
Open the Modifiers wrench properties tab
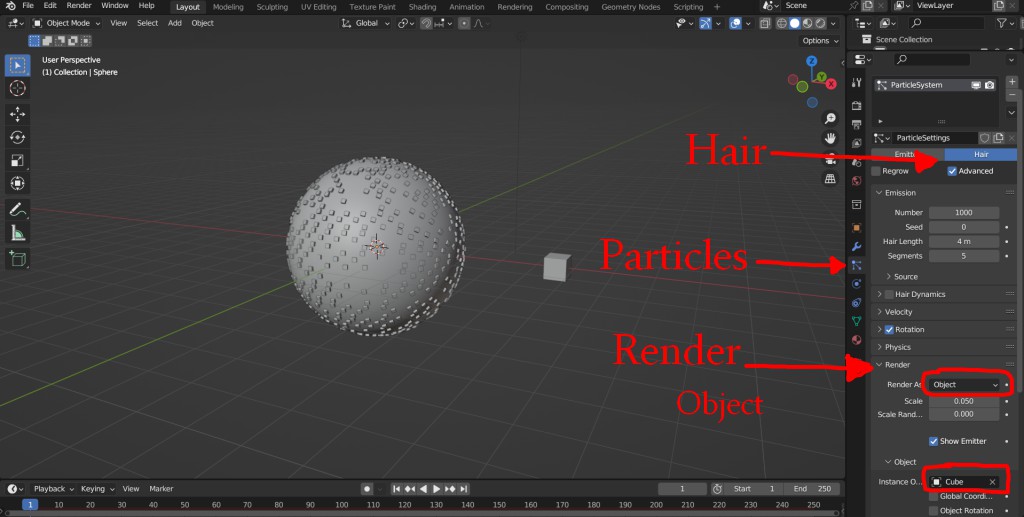click(856, 247)
